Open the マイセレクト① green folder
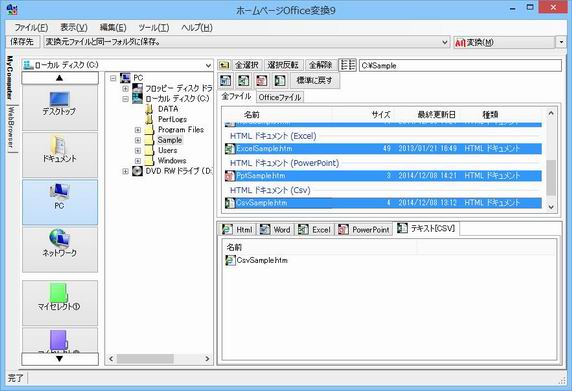 [x=60, y=302]
